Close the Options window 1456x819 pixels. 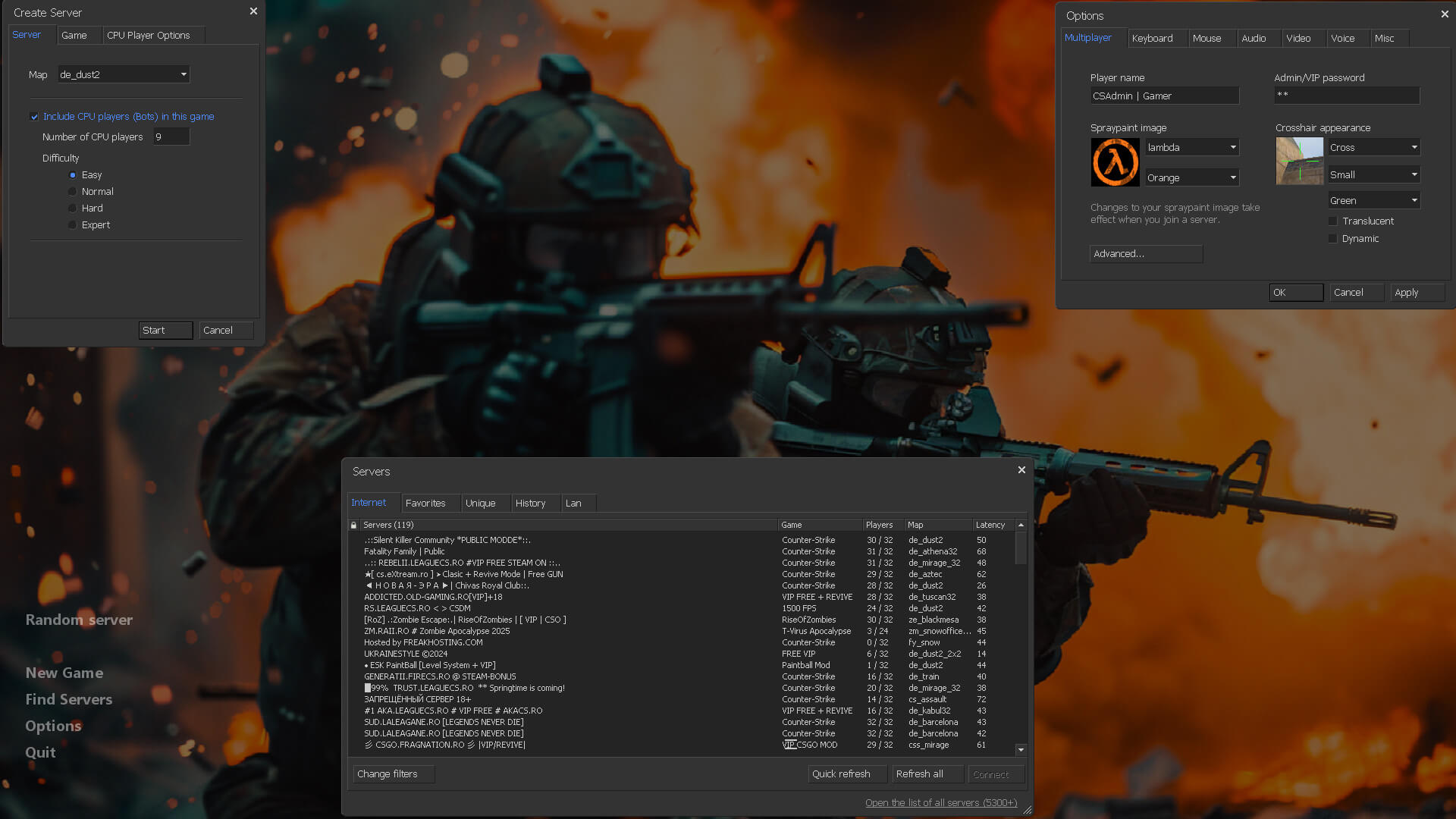pos(1445,14)
